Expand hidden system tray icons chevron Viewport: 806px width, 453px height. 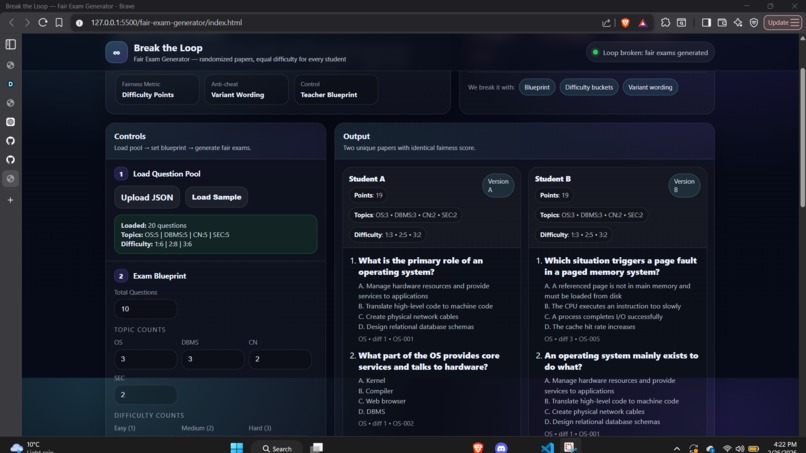(677, 448)
